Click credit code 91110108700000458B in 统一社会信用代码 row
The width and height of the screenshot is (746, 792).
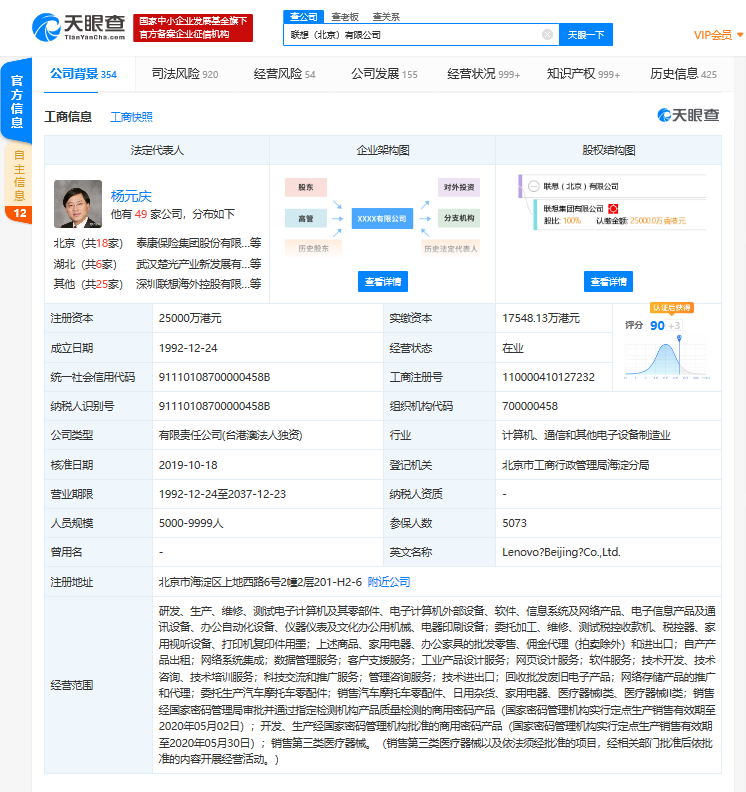point(214,377)
